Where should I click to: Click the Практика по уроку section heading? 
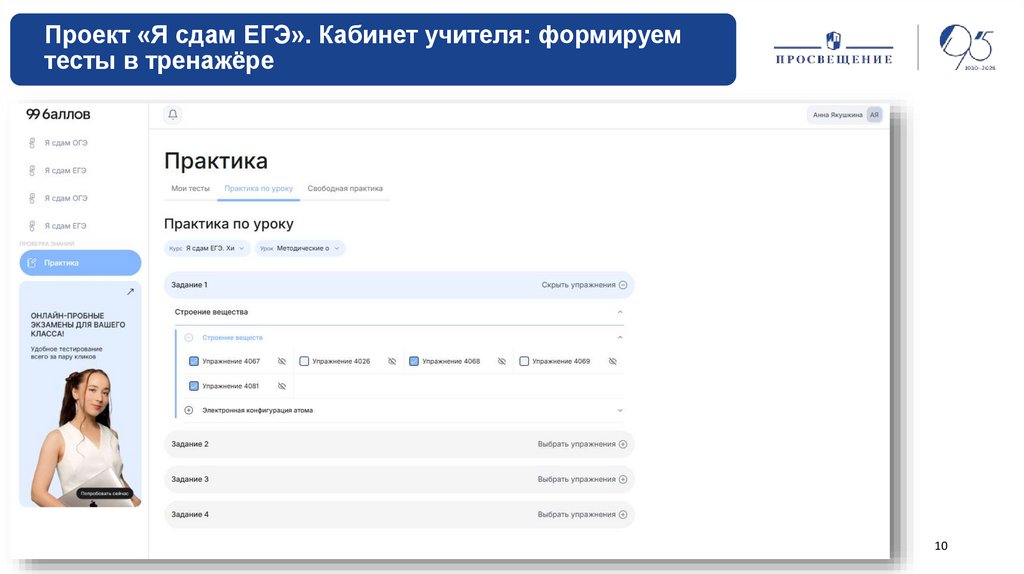(229, 224)
